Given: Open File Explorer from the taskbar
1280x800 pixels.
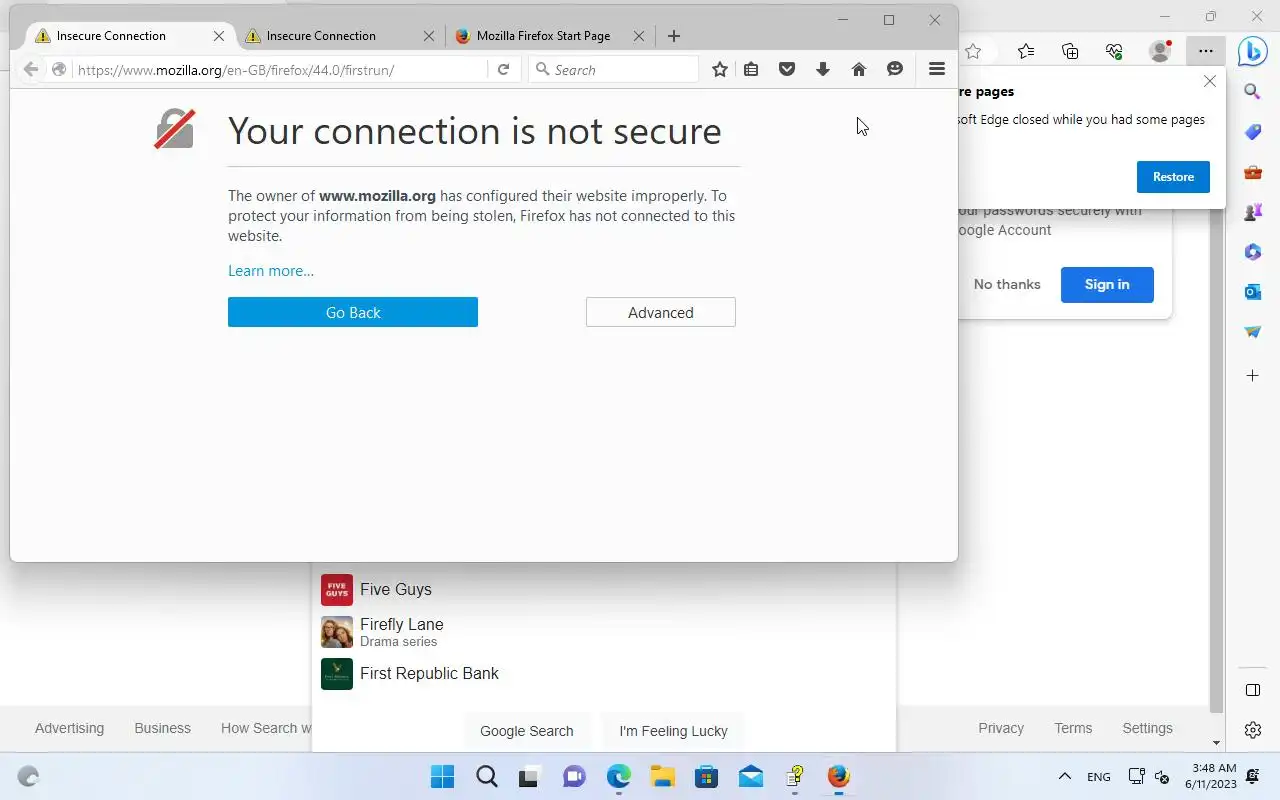Looking at the screenshot, I should click(x=662, y=777).
